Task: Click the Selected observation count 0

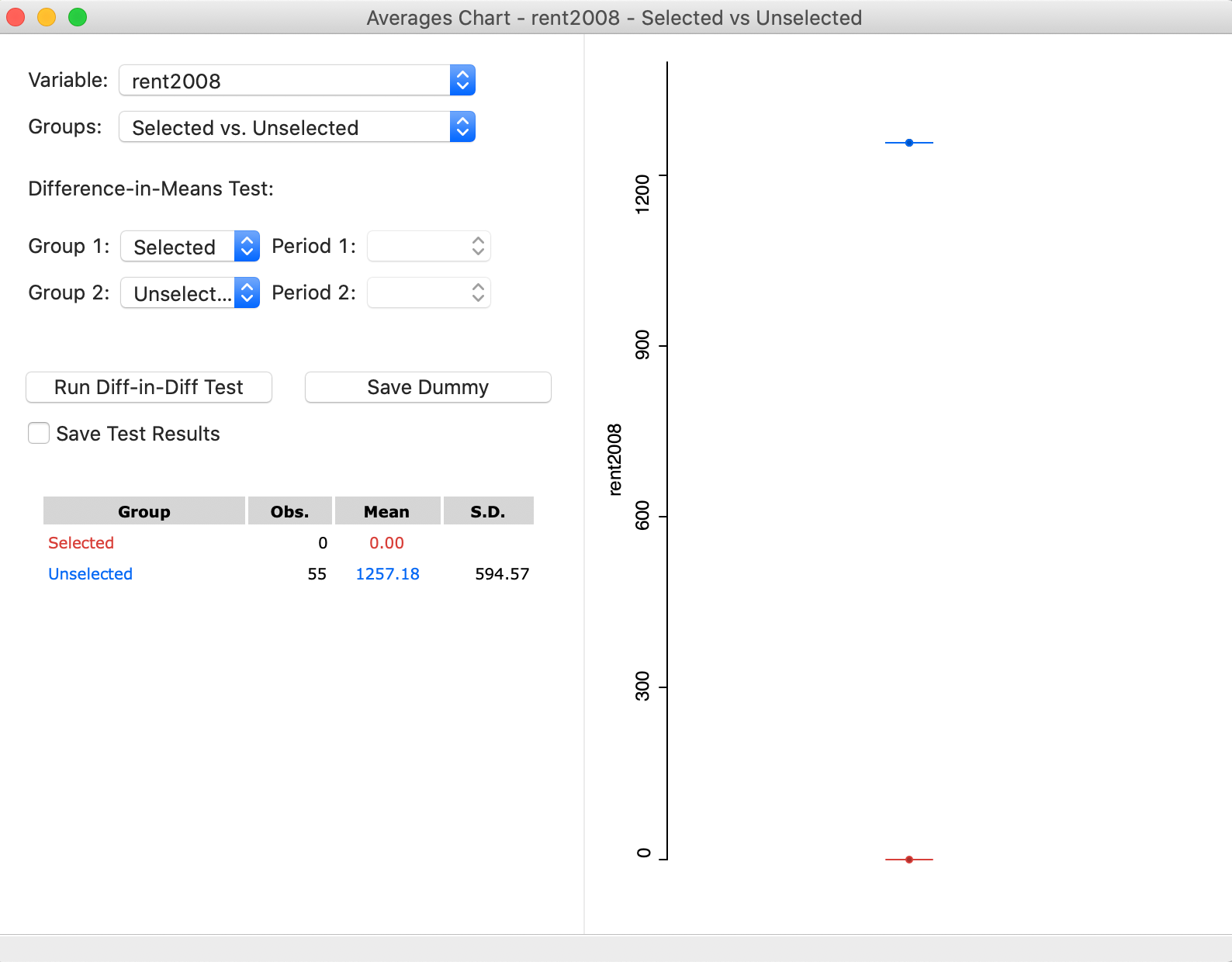Action: [x=323, y=543]
